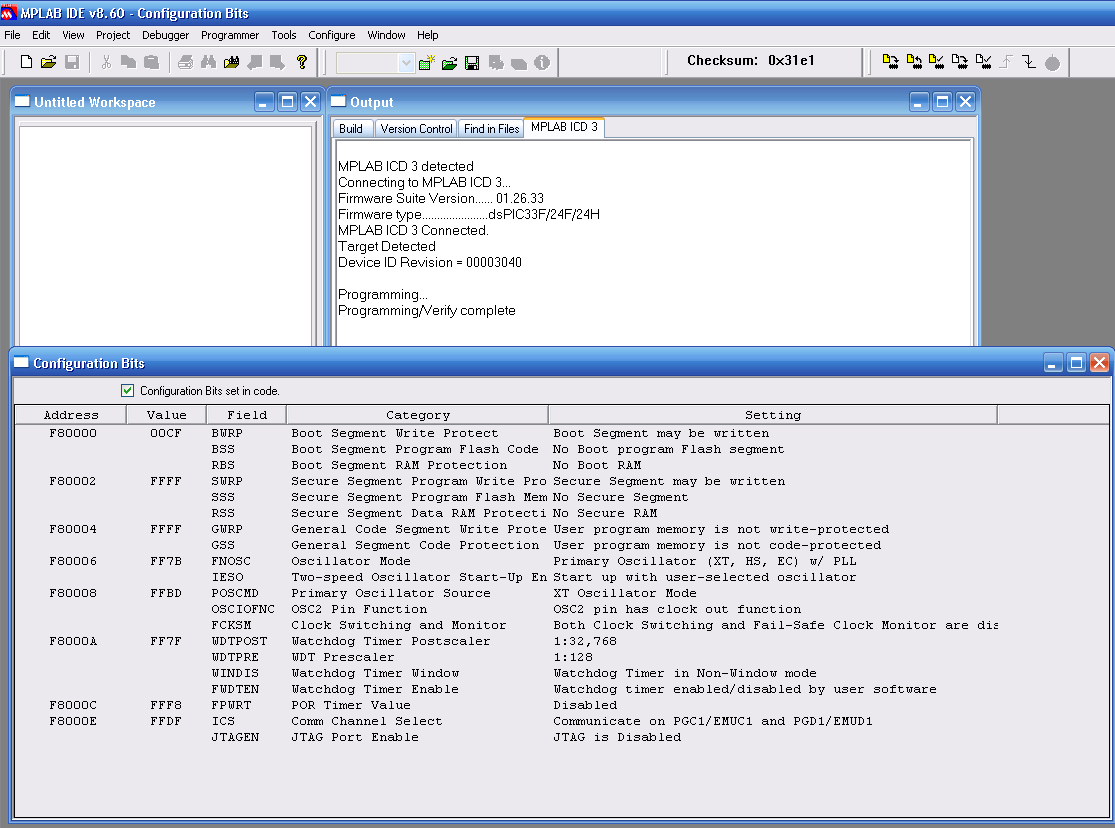Screen dimensions: 1115x828
Task: Click the '1:128' WDT prescaler setting
Action: click(573, 657)
